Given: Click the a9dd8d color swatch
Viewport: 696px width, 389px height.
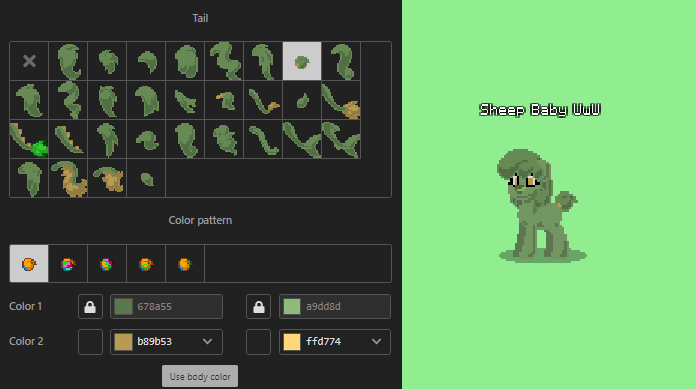Looking at the screenshot, I should (x=292, y=306).
